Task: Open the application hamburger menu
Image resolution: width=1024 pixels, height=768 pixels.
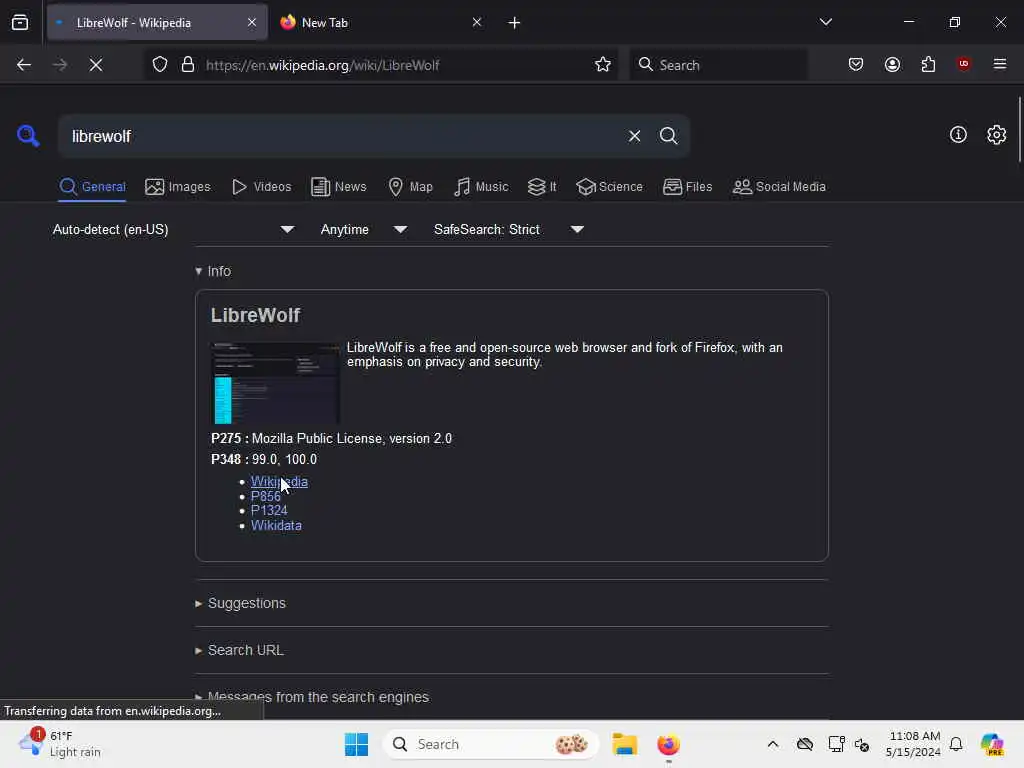Action: (999, 64)
